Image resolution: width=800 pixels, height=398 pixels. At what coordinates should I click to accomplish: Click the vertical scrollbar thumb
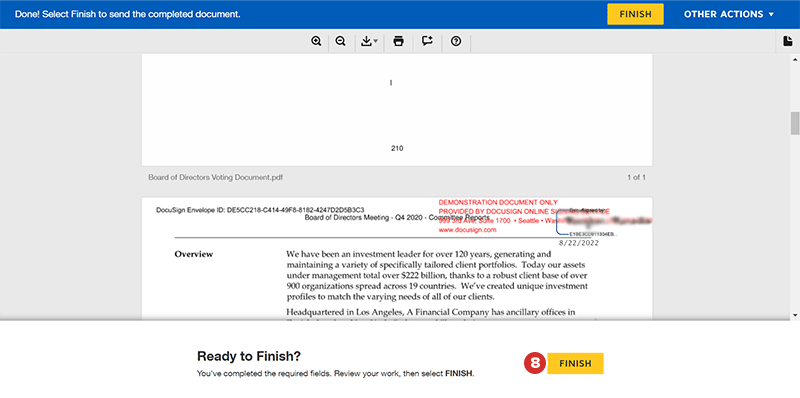point(795,123)
